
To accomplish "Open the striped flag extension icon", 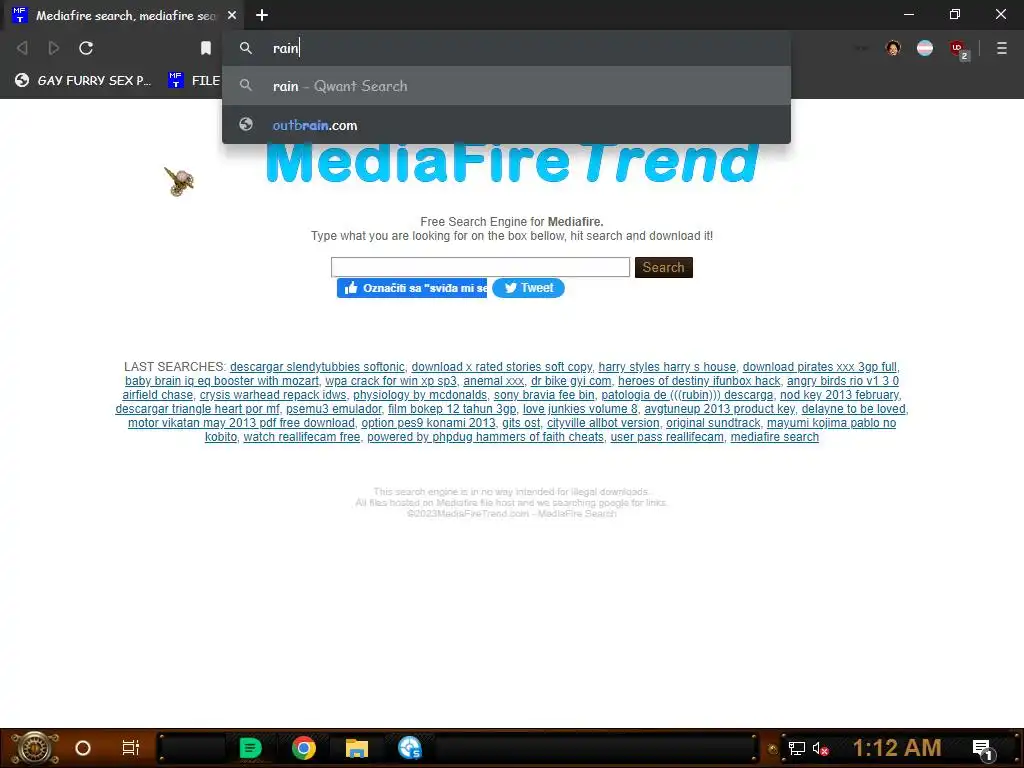I will 925,48.
